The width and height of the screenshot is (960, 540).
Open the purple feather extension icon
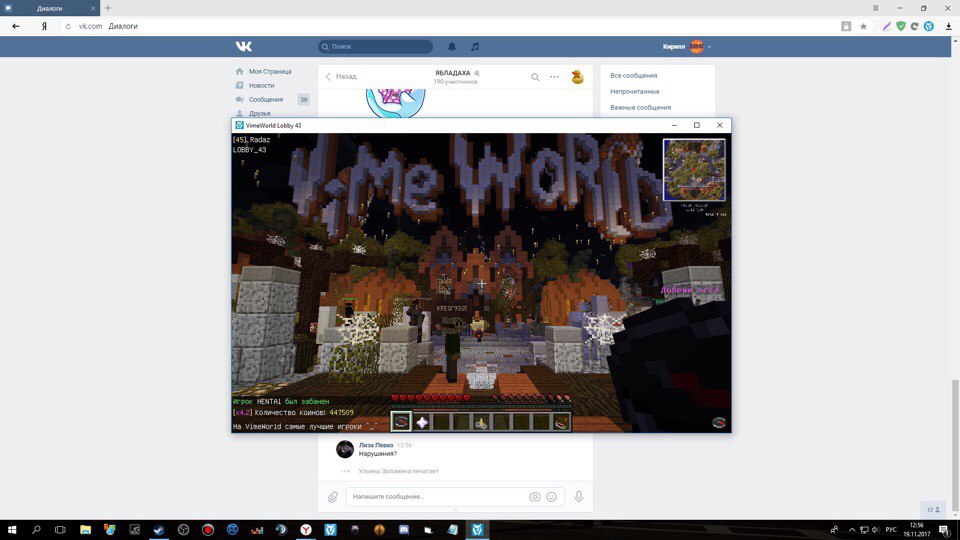[x=886, y=26]
